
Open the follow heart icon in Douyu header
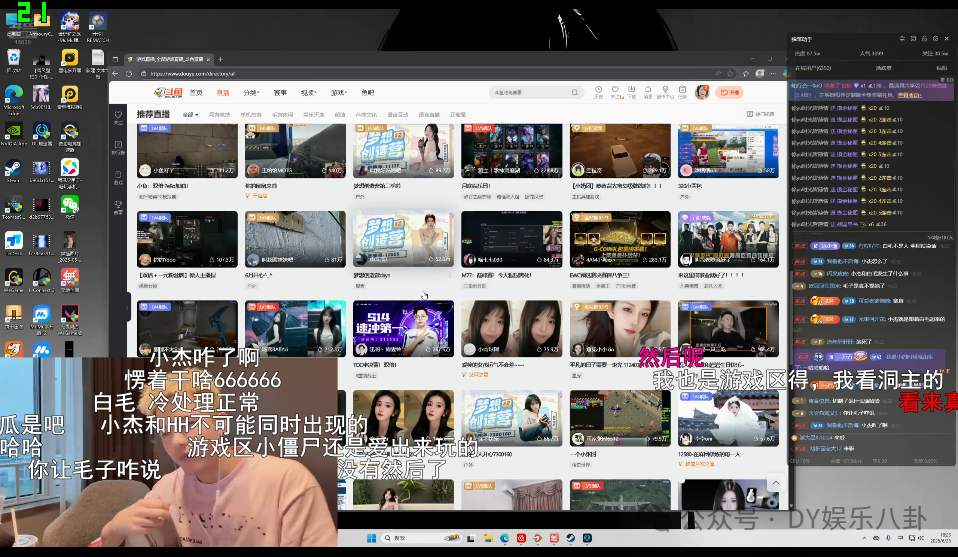coord(615,90)
